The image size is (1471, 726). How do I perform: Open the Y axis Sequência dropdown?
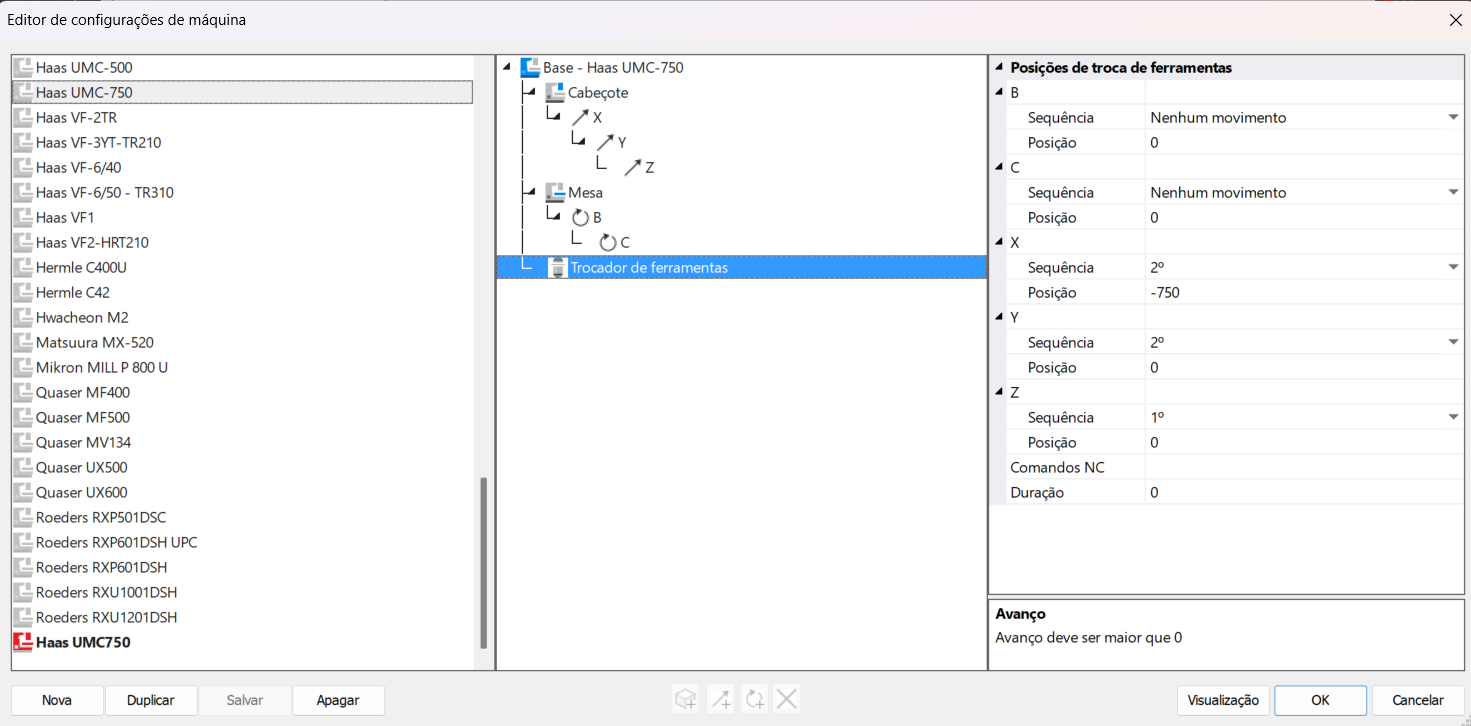coord(1453,342)
